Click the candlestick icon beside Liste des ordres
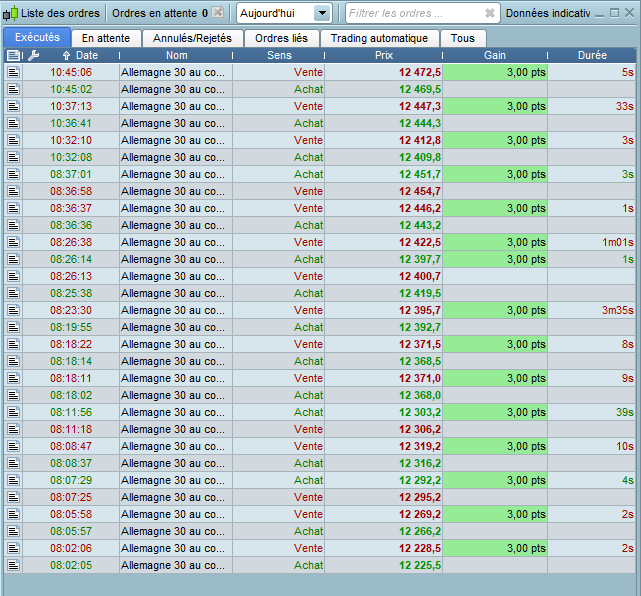Image resolution: width=641 pixels, height=596 pixels. pos(11,13)
